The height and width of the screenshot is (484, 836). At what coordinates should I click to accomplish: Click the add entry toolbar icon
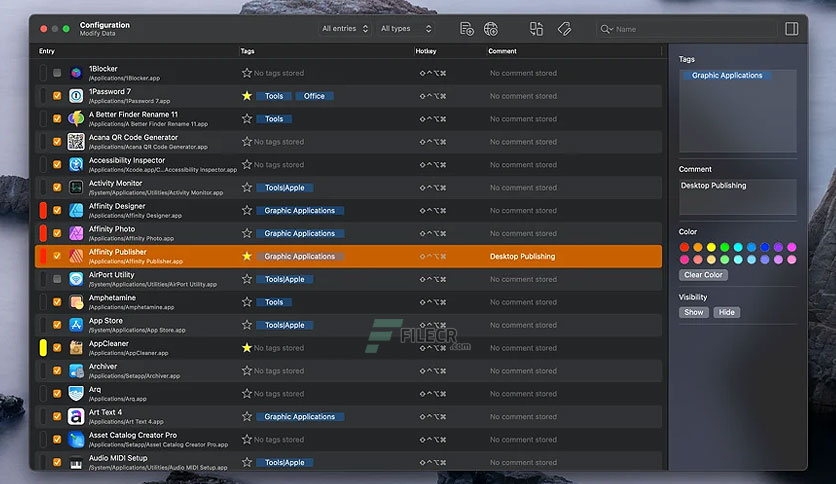click(467, 29)
